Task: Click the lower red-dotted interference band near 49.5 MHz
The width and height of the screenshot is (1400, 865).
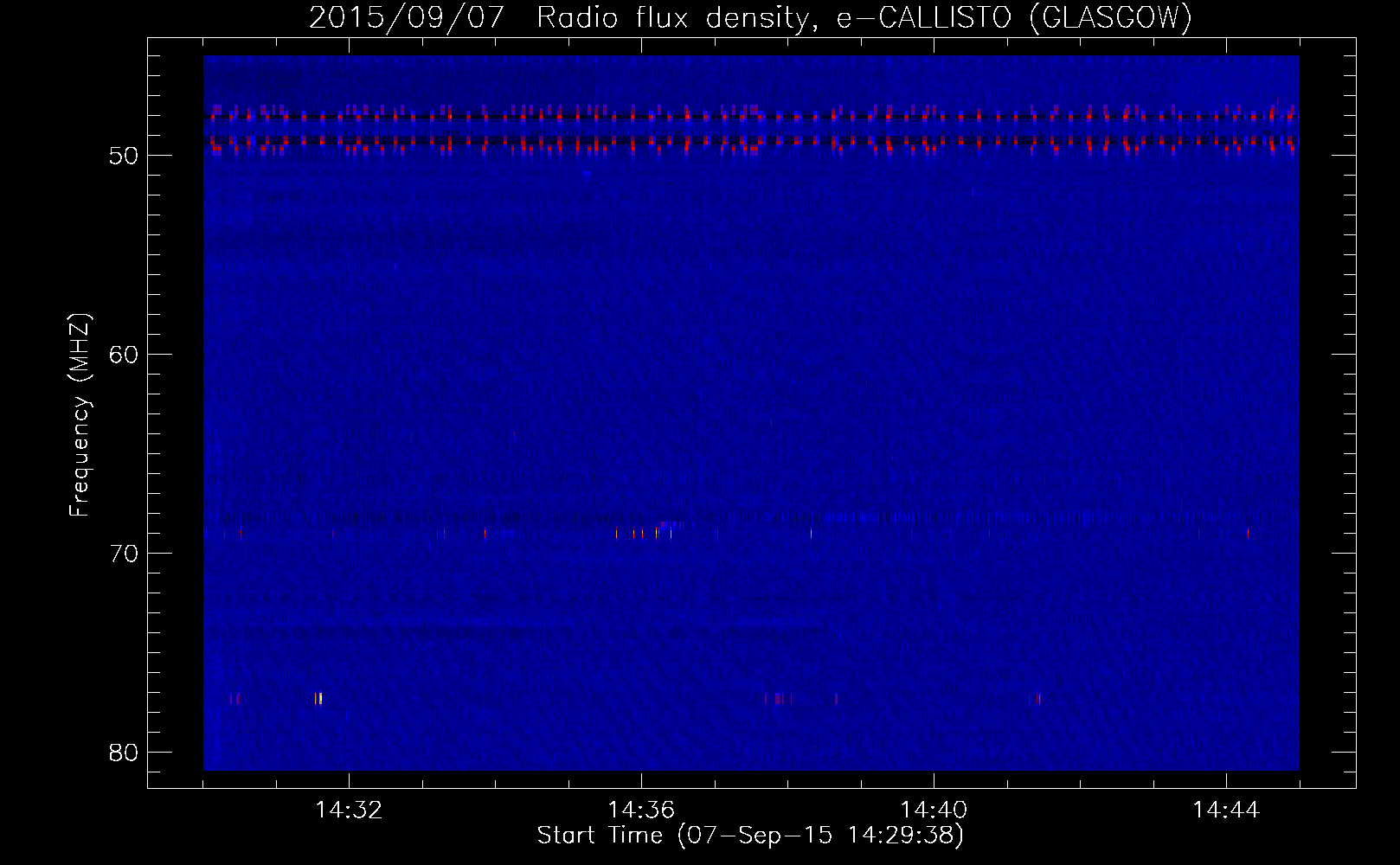Action: [749, 143]
